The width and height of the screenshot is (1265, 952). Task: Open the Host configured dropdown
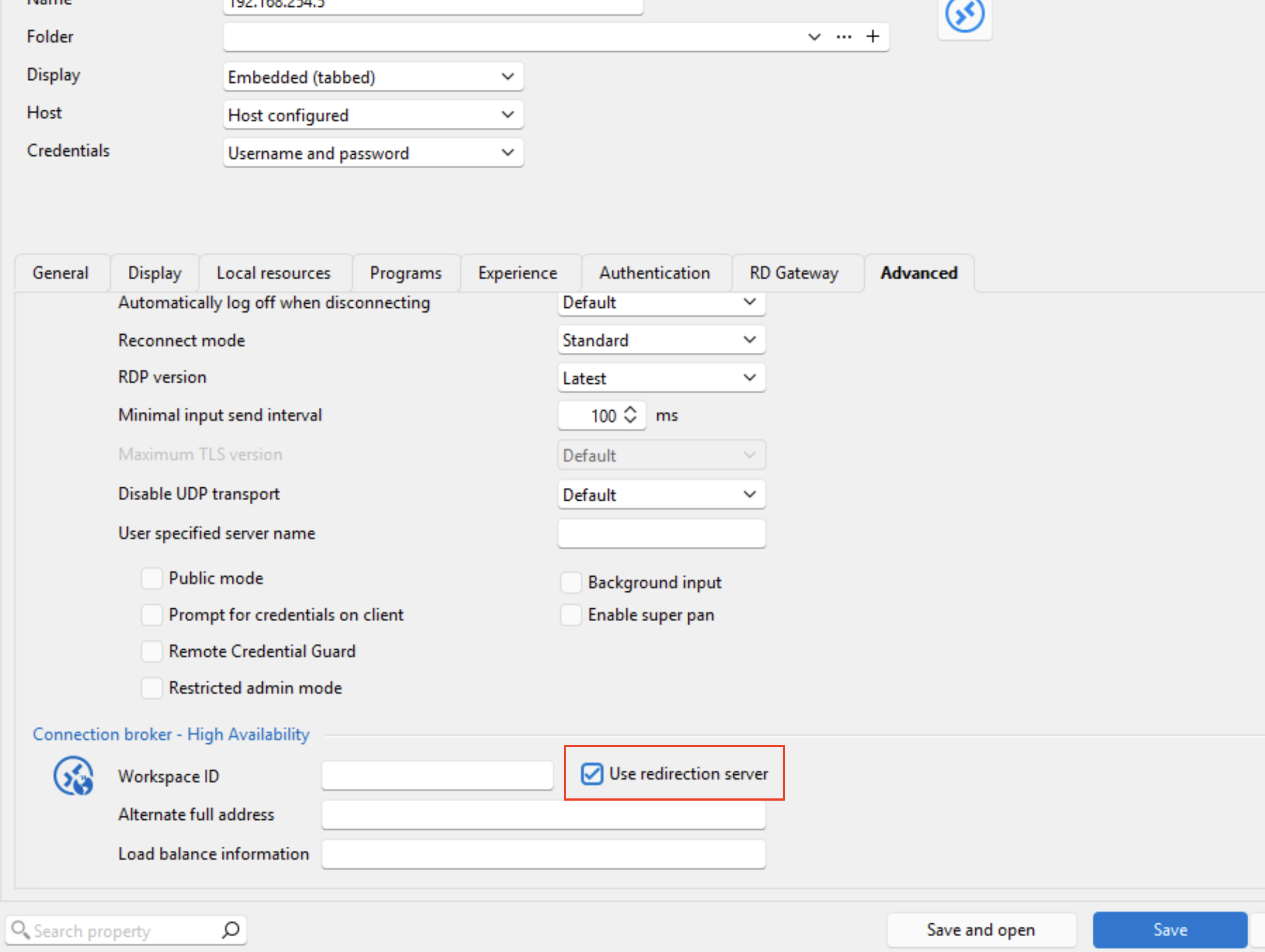(x=373, y=115)
